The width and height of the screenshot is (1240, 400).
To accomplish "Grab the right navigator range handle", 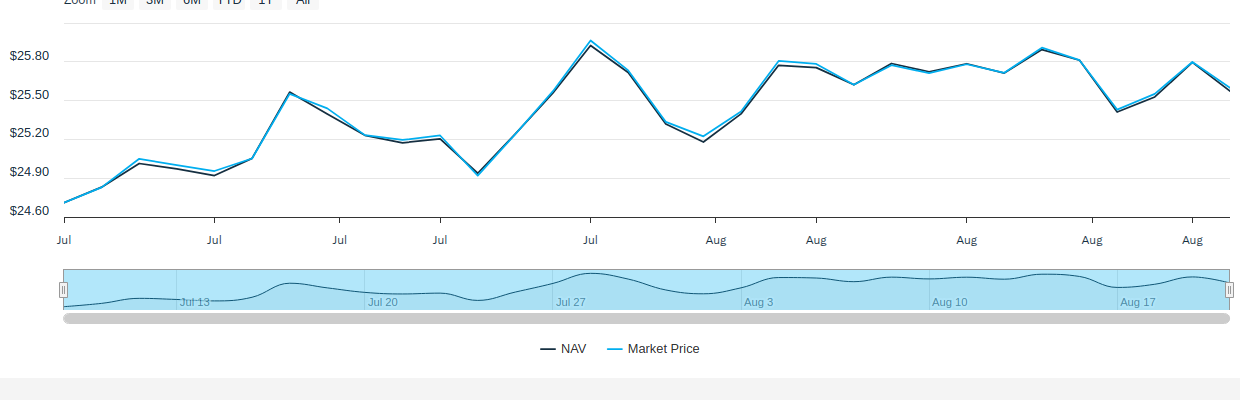I will (x=1229, y=290).
